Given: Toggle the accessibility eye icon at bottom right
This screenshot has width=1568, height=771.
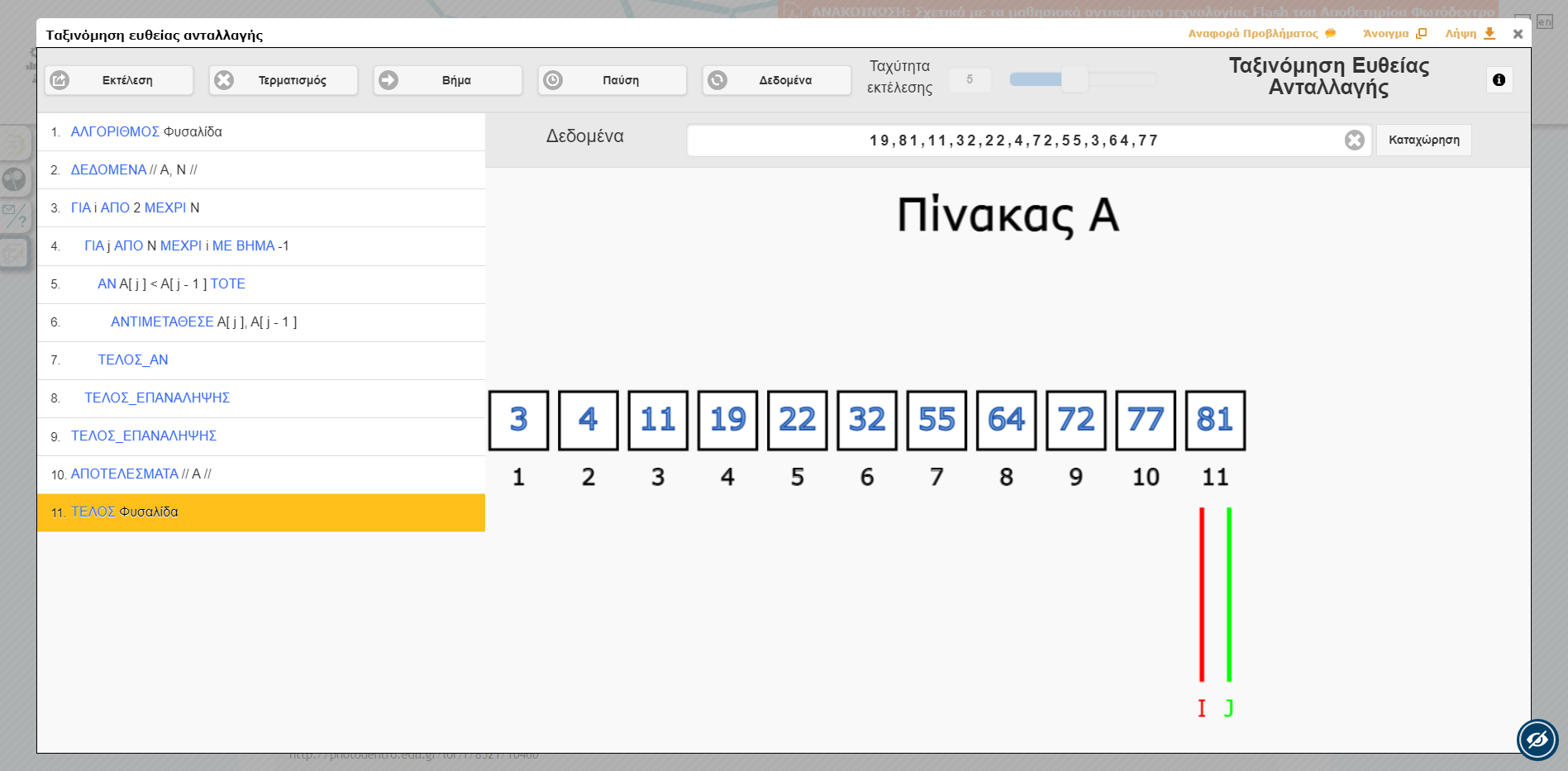Looking at the screenshot, I should point(1537,740).
